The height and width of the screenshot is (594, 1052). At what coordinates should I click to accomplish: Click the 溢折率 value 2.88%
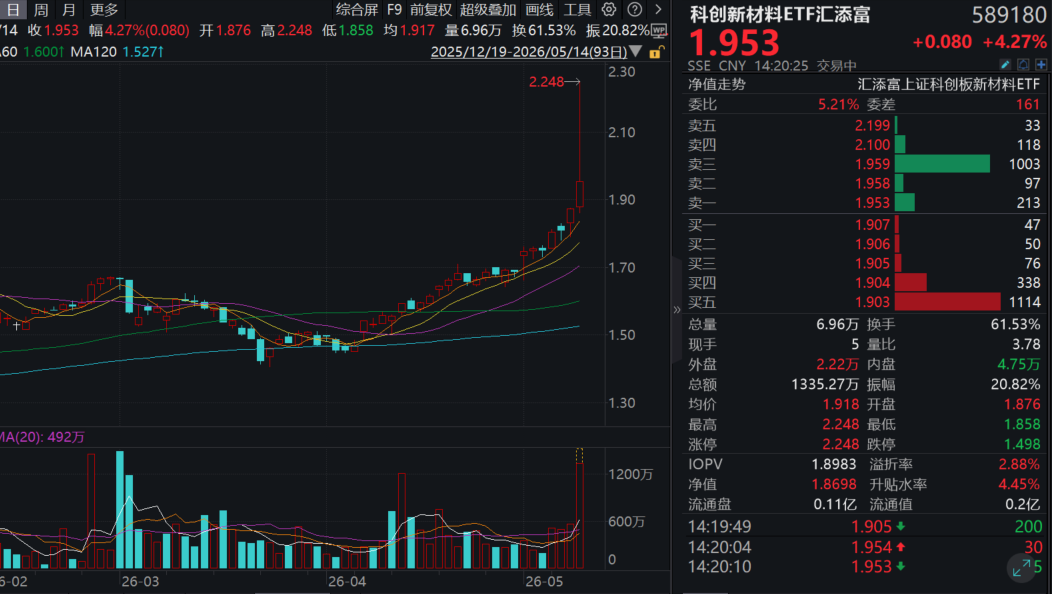coord(1019,464)
